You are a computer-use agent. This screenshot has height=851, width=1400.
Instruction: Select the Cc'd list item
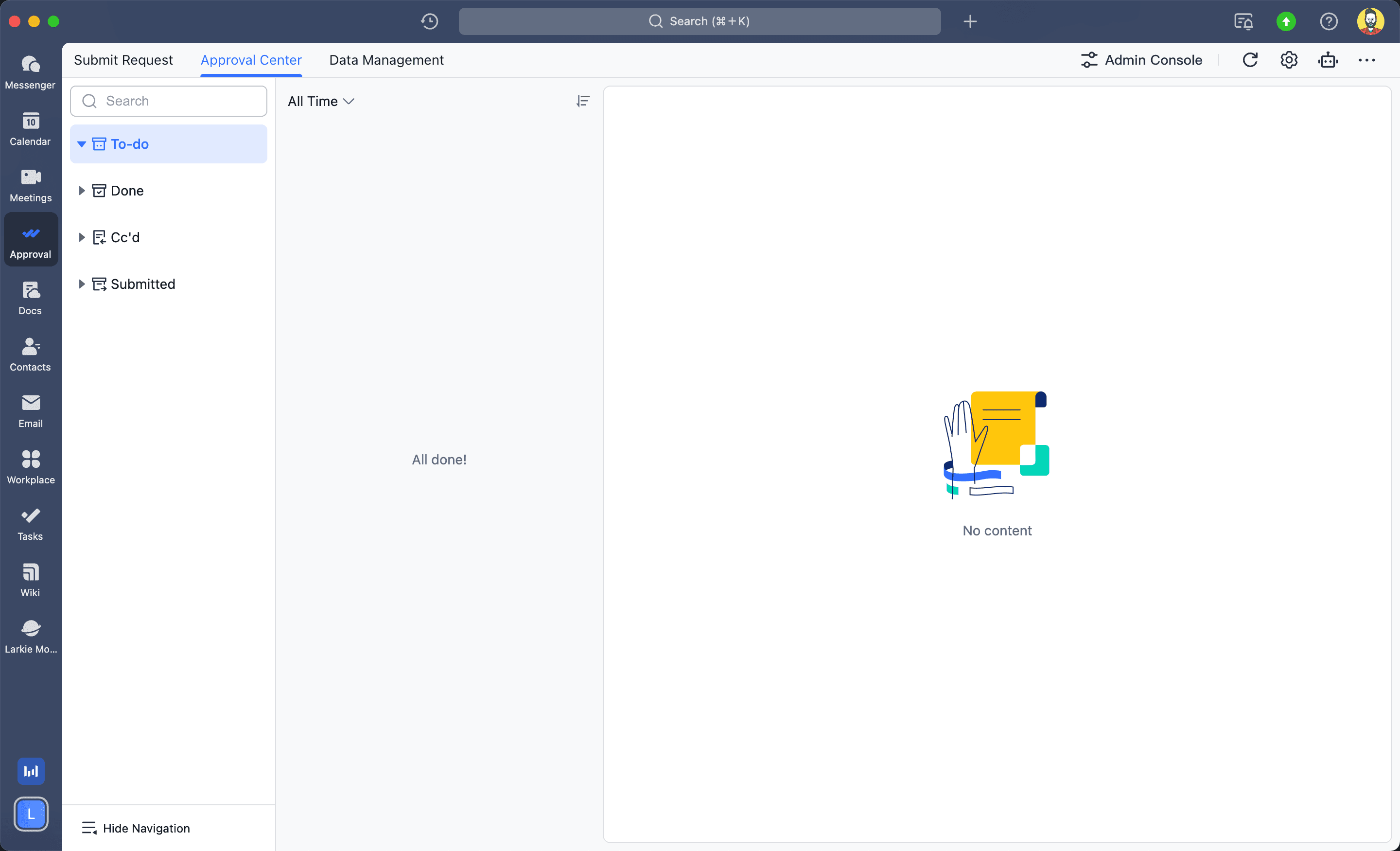tap(125, 237)
